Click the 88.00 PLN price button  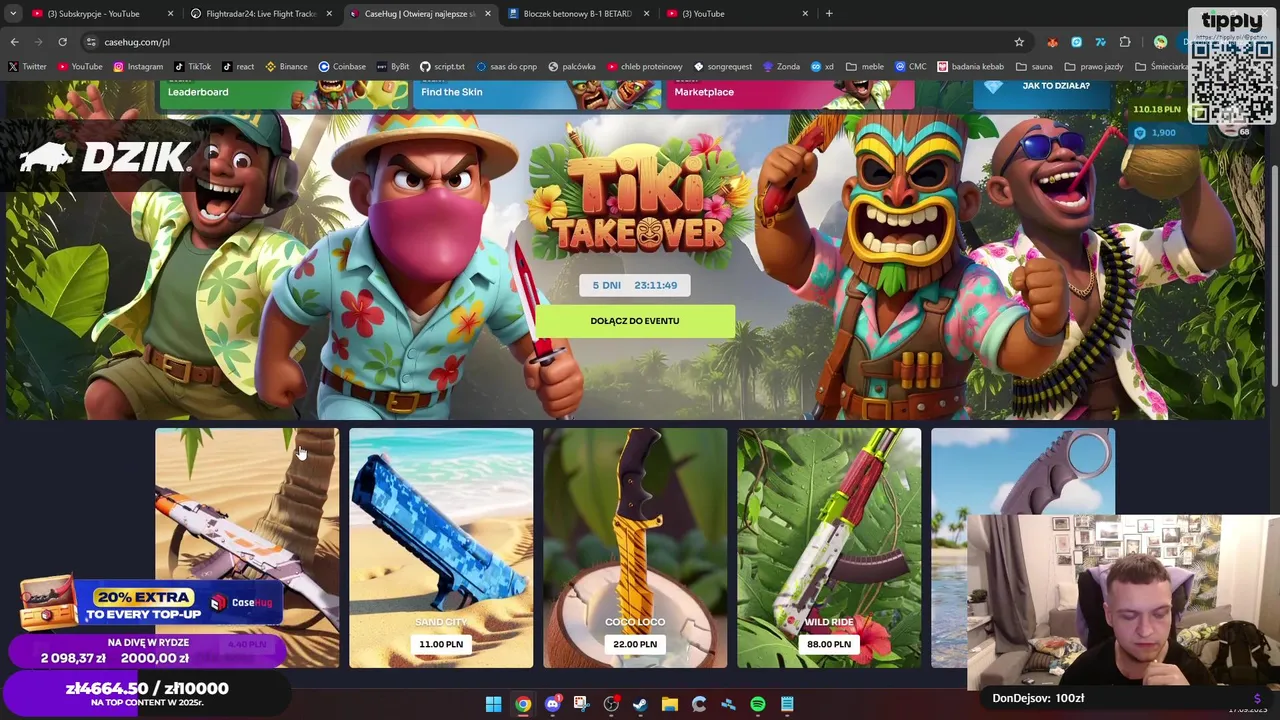click(x=829, y=644)
